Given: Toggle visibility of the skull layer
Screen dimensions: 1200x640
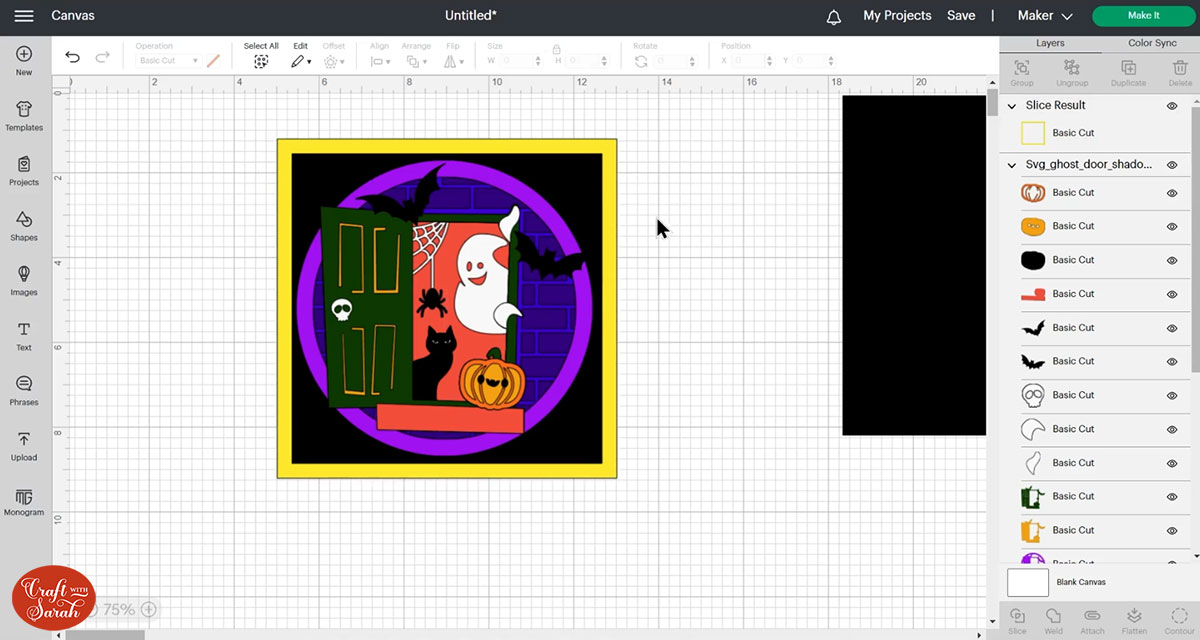Looking at the screenshot, I should [1172, 396].
